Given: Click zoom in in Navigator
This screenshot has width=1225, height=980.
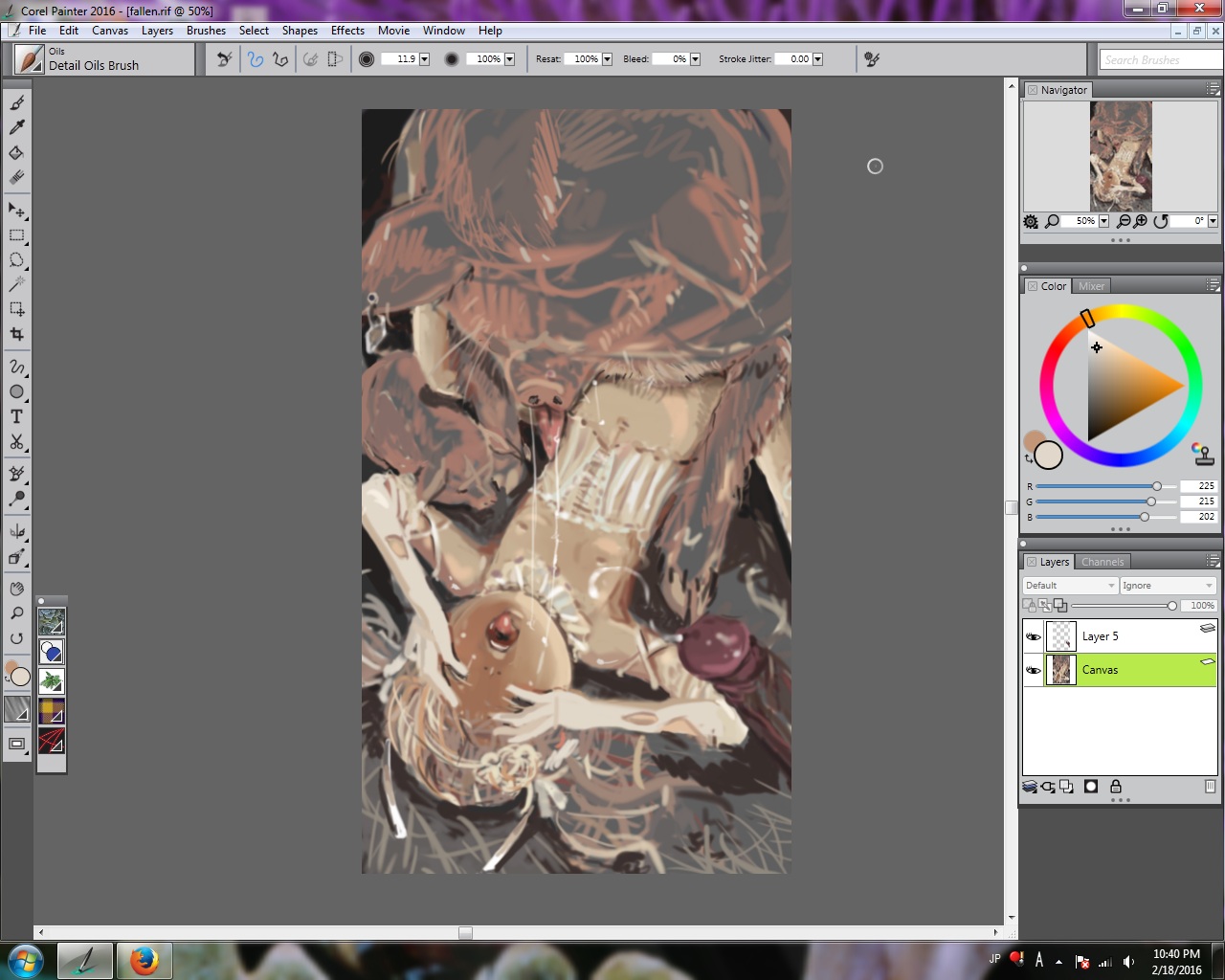Looking at the screenshot, I should [x=1141, y=221].
